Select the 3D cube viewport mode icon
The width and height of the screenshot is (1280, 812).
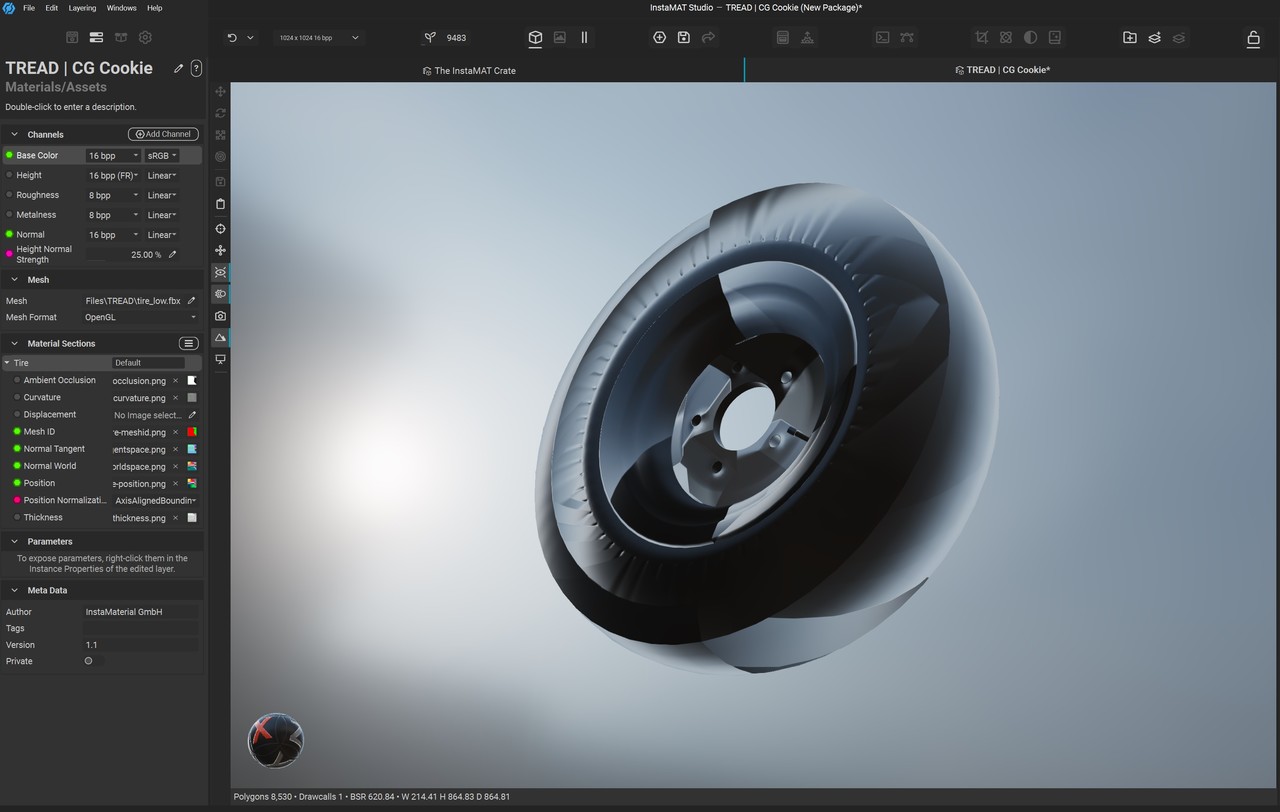535,38
